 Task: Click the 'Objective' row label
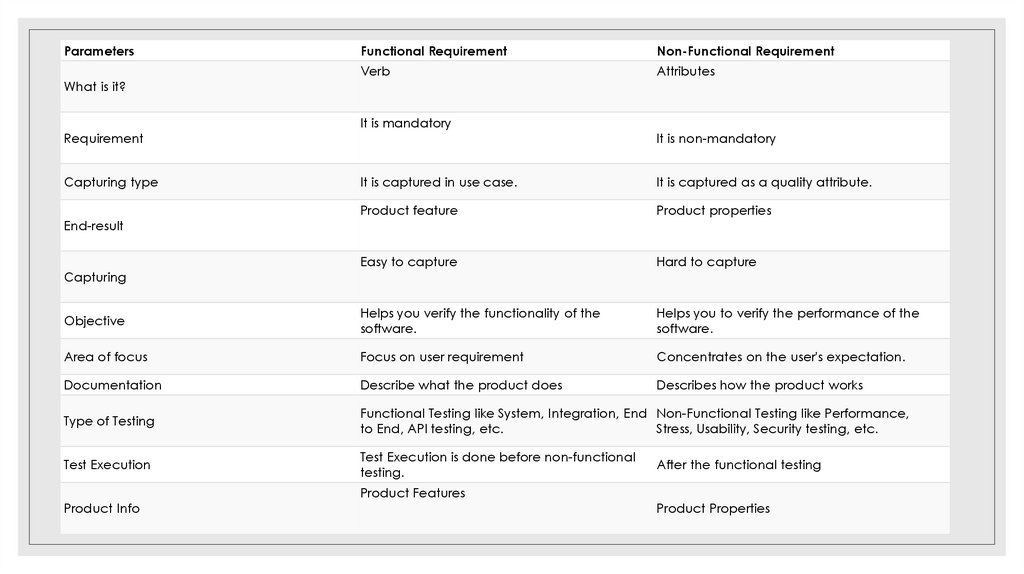(94, 321)
